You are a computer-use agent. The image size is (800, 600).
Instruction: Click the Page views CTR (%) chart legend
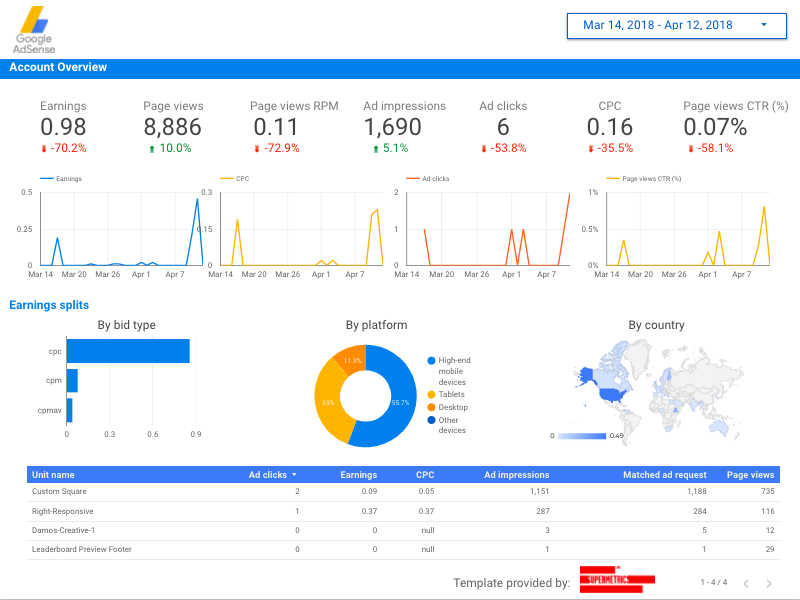646,178
